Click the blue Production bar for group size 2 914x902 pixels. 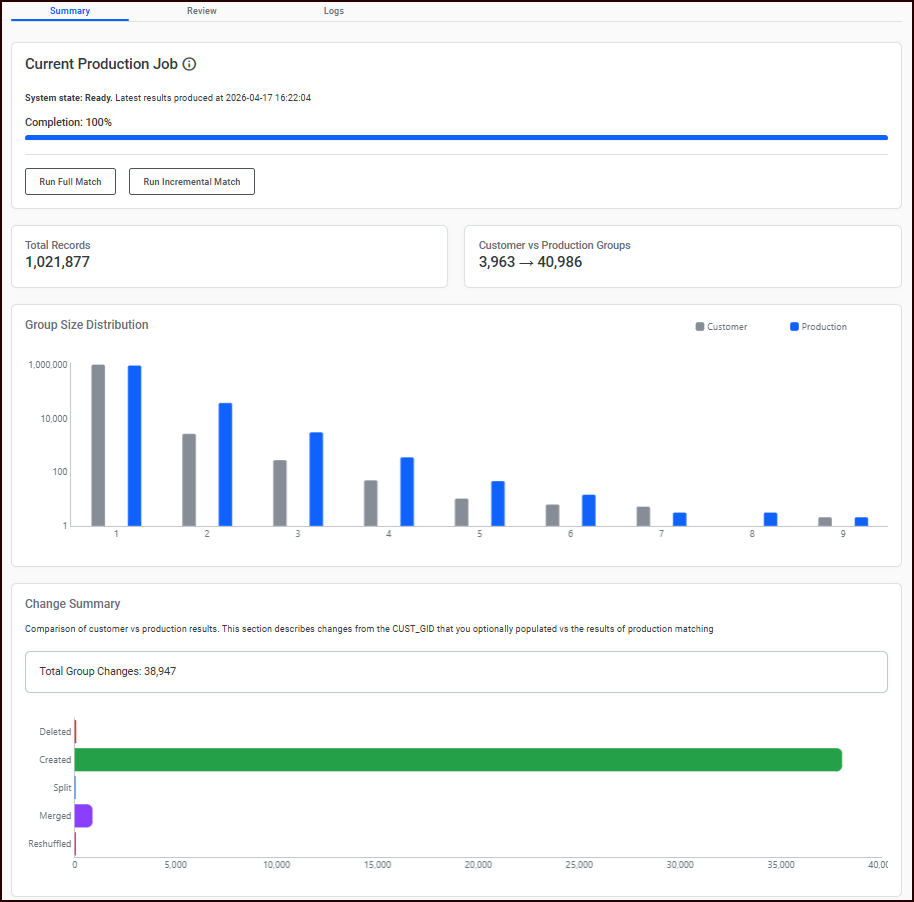(226, 465)
